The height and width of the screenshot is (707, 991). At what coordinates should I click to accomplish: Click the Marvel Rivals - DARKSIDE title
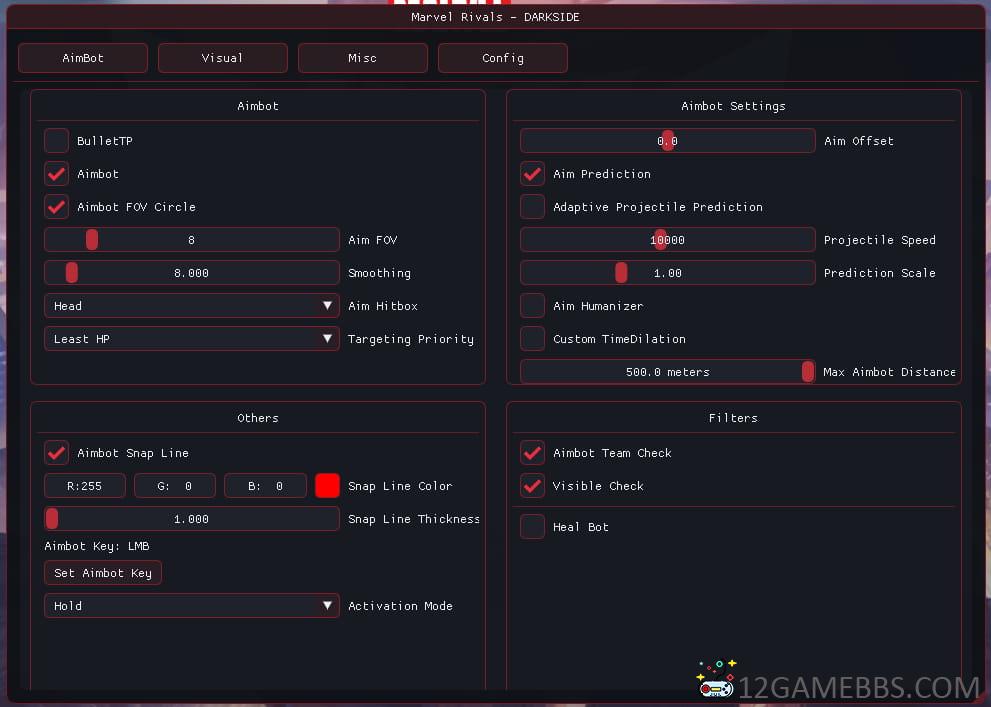(495, 17)
